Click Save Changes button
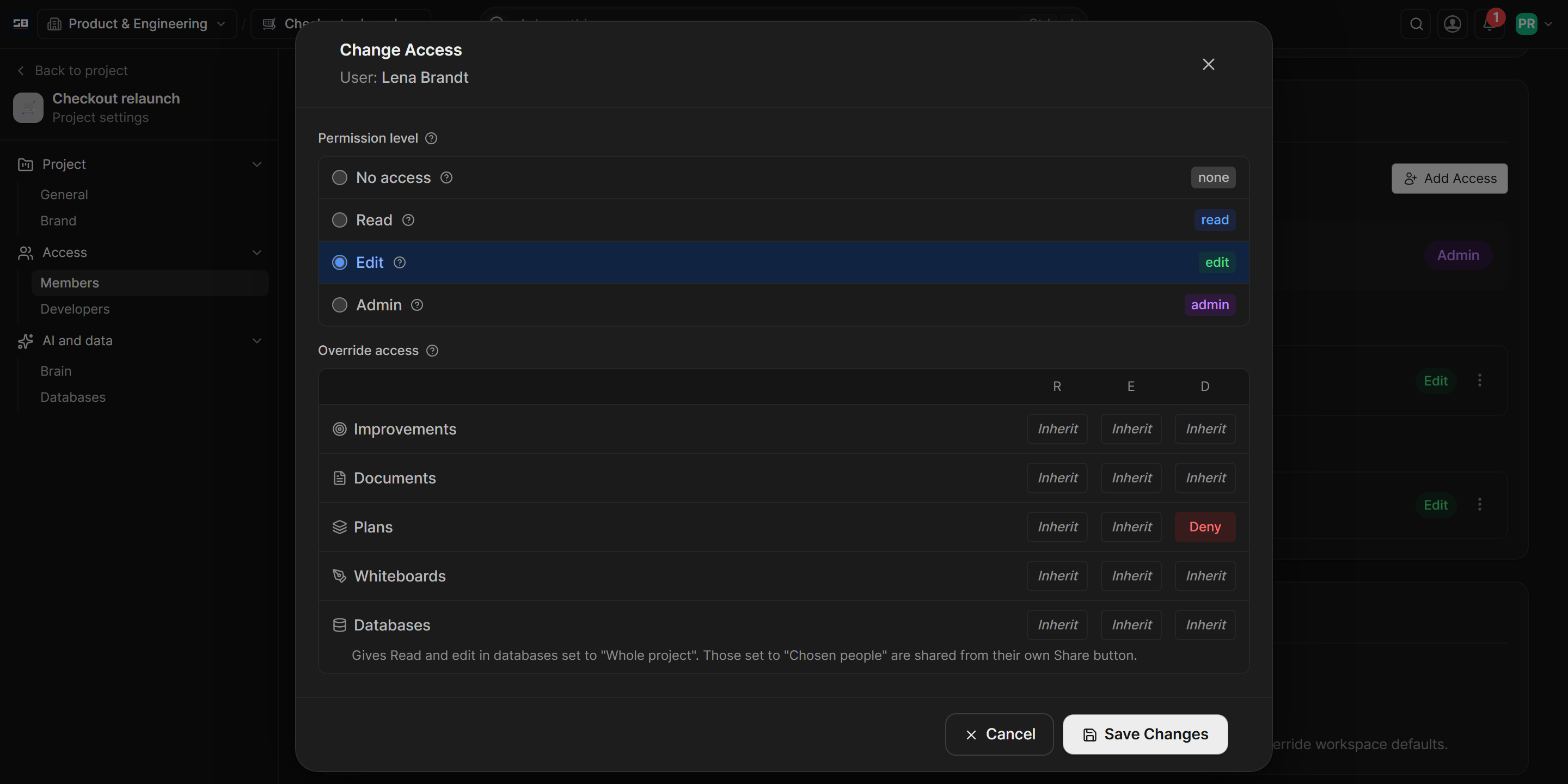The height and width of the screenshot is (784, 1568). point(1145,734)
